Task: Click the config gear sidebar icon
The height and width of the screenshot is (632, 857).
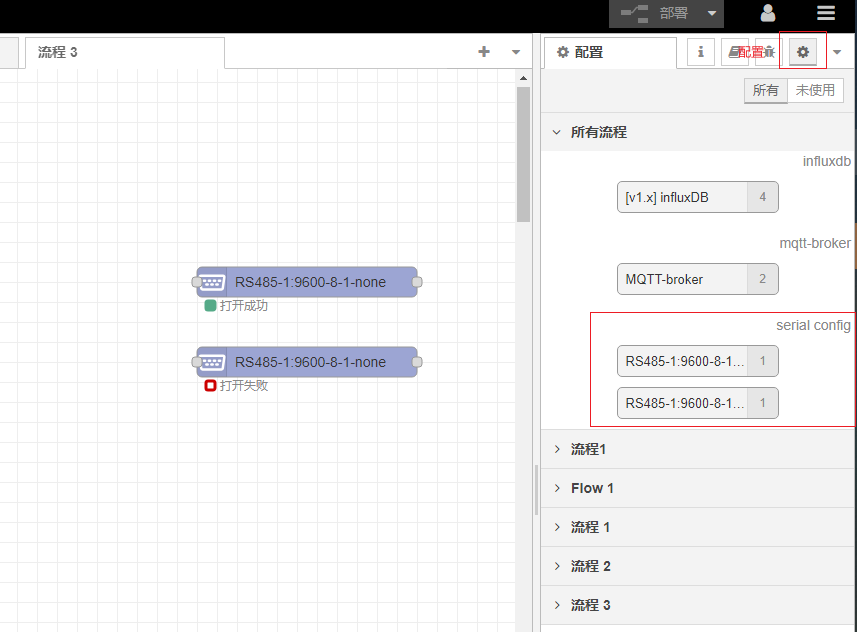Action: (802, 51)
